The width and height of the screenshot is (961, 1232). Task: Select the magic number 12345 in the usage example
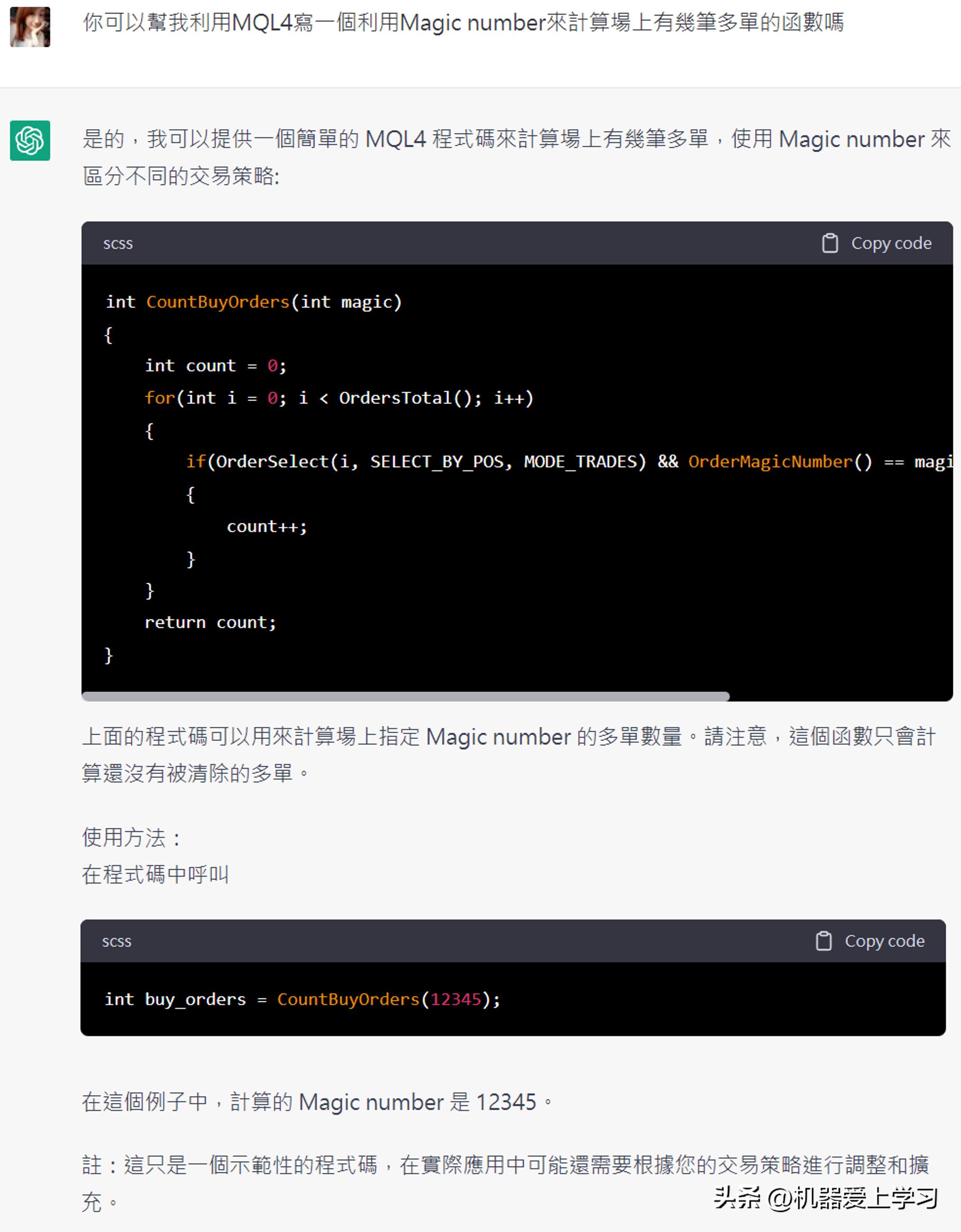pos(458,999)
